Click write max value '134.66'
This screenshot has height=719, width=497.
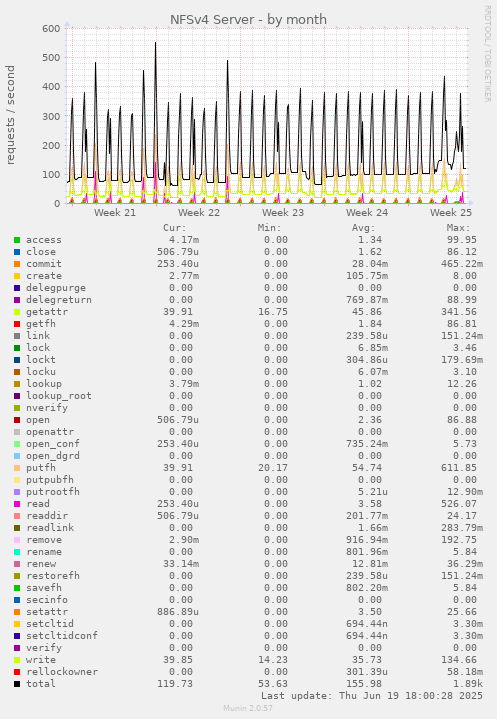pyautogui.click(x=459, y=660)
